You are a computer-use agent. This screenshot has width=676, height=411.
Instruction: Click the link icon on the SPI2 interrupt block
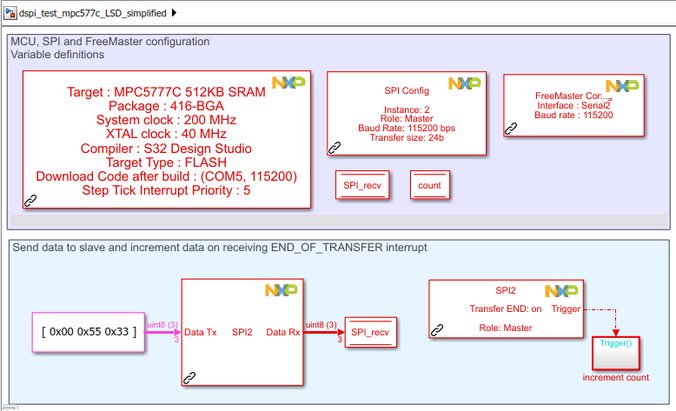point(437,330)
